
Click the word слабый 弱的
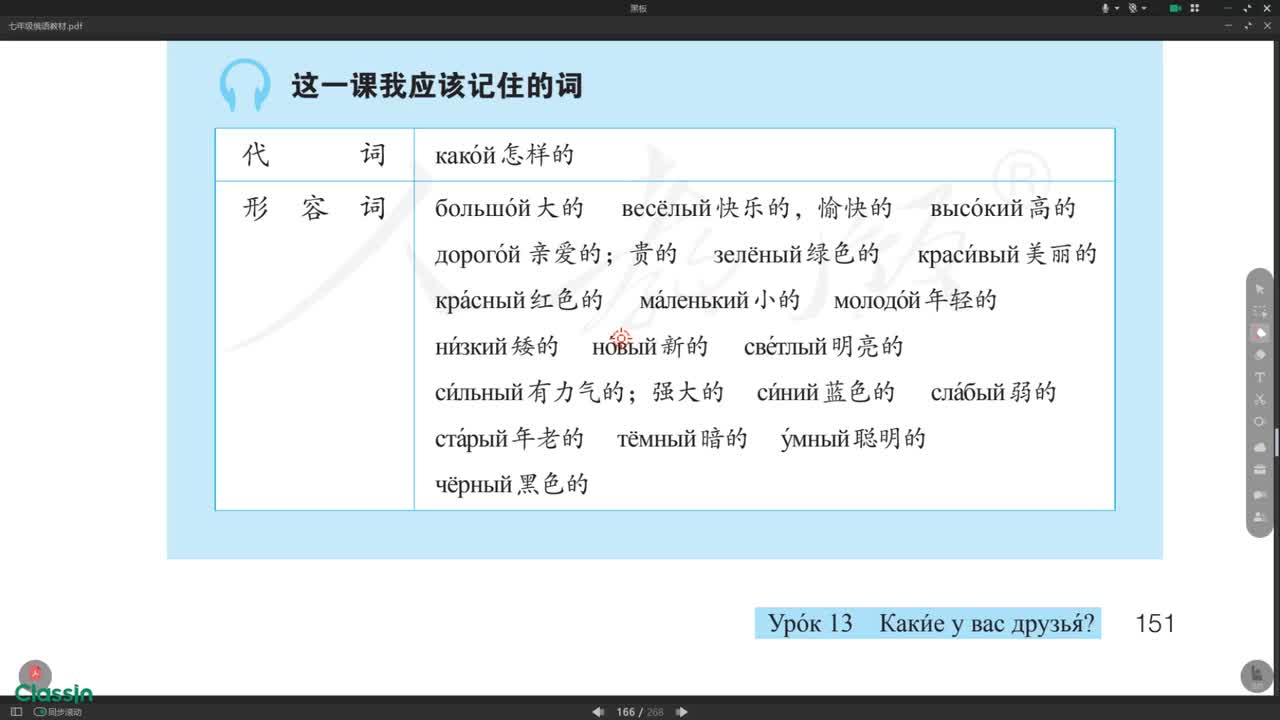993,392
